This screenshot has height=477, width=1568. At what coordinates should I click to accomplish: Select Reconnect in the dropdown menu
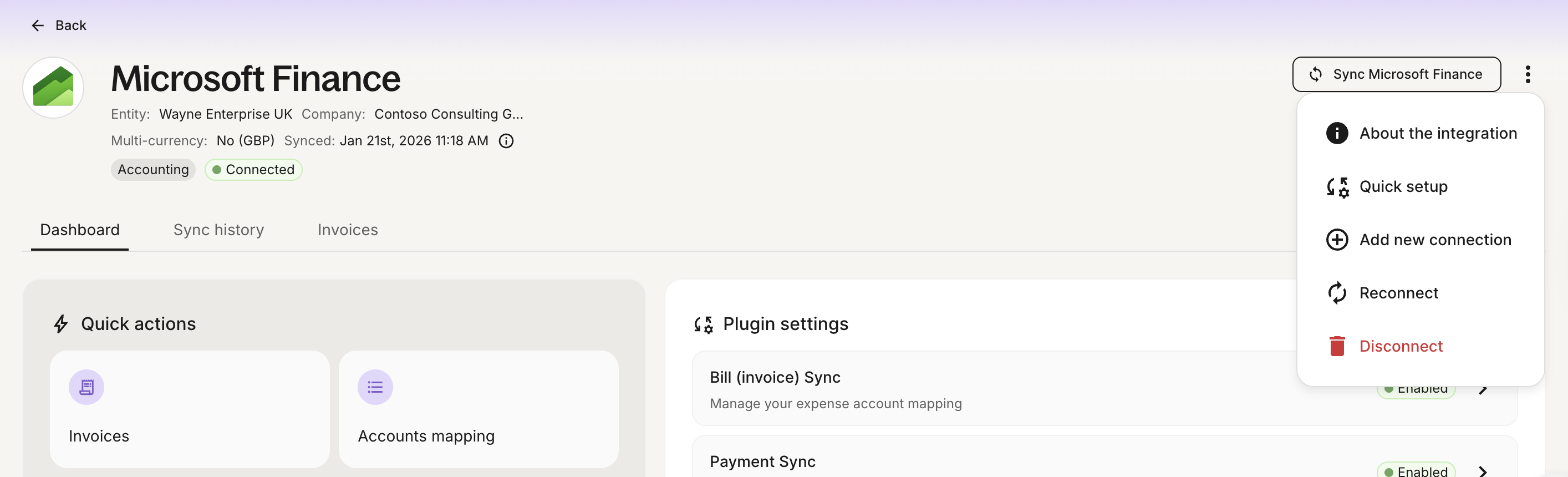point(1398,293)
